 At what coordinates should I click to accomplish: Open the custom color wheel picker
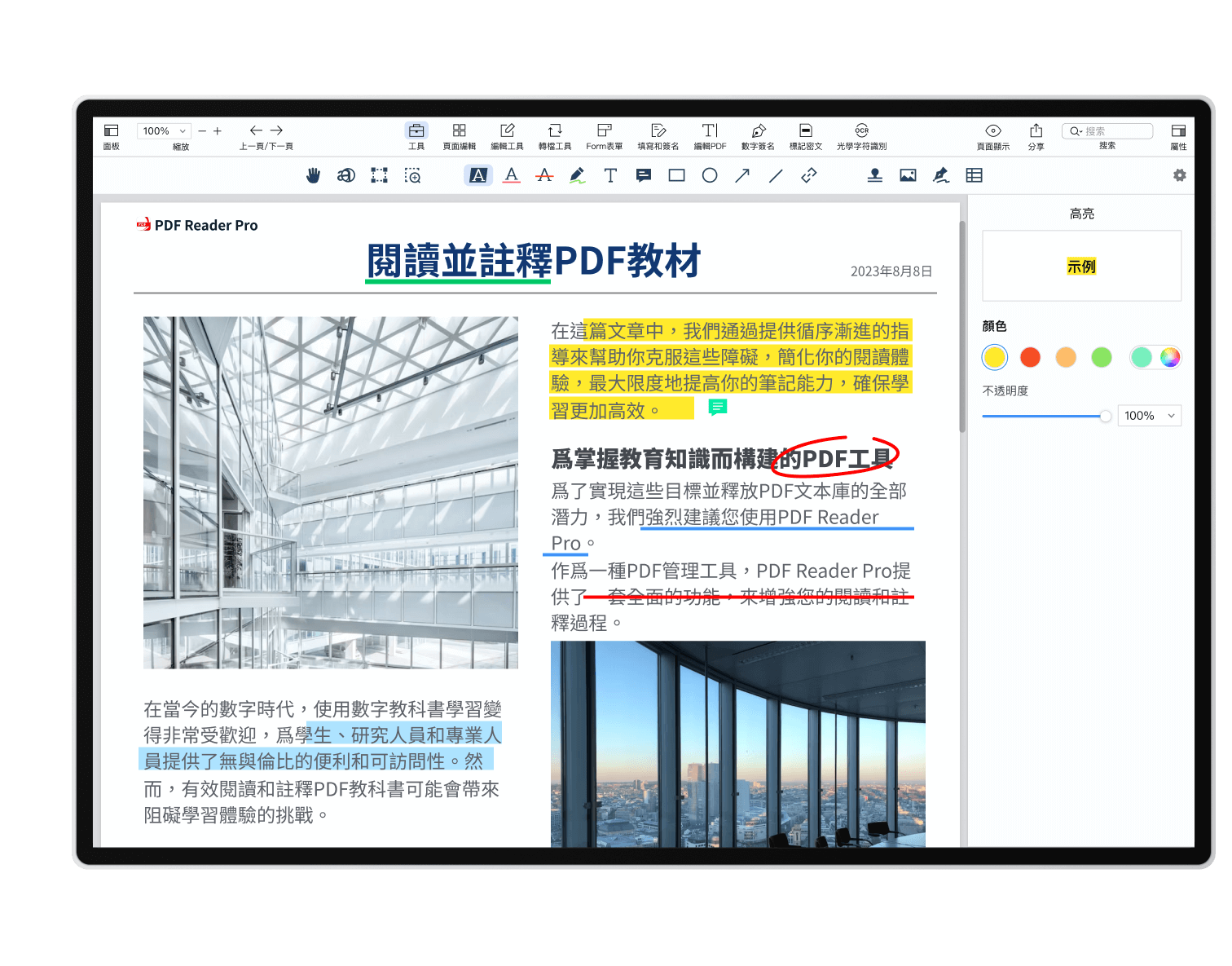coord(1170,357)
